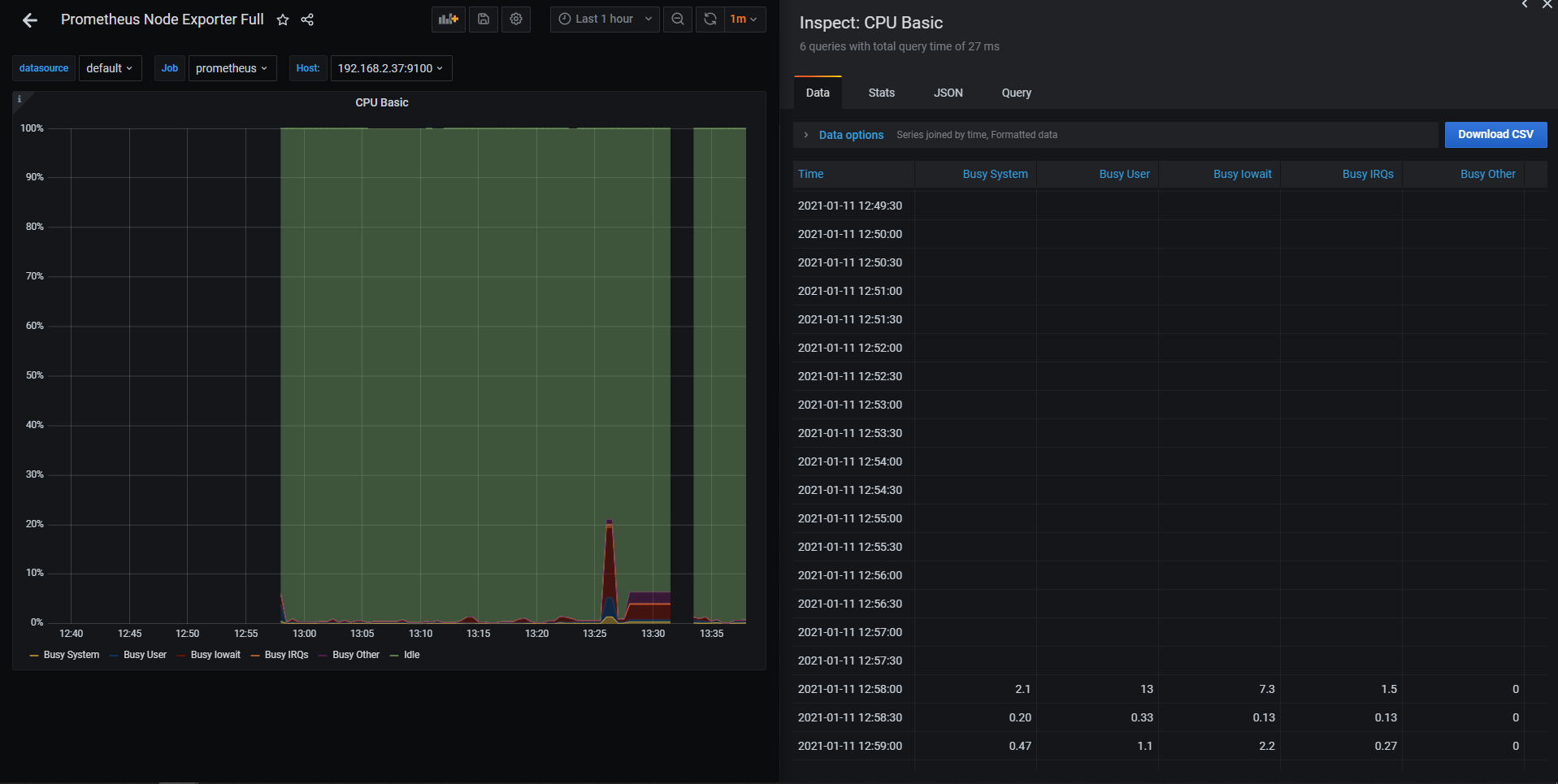Open the Host variable dropdown
This screenshot has width=1558, height=784.
click(x=390, y=68)
